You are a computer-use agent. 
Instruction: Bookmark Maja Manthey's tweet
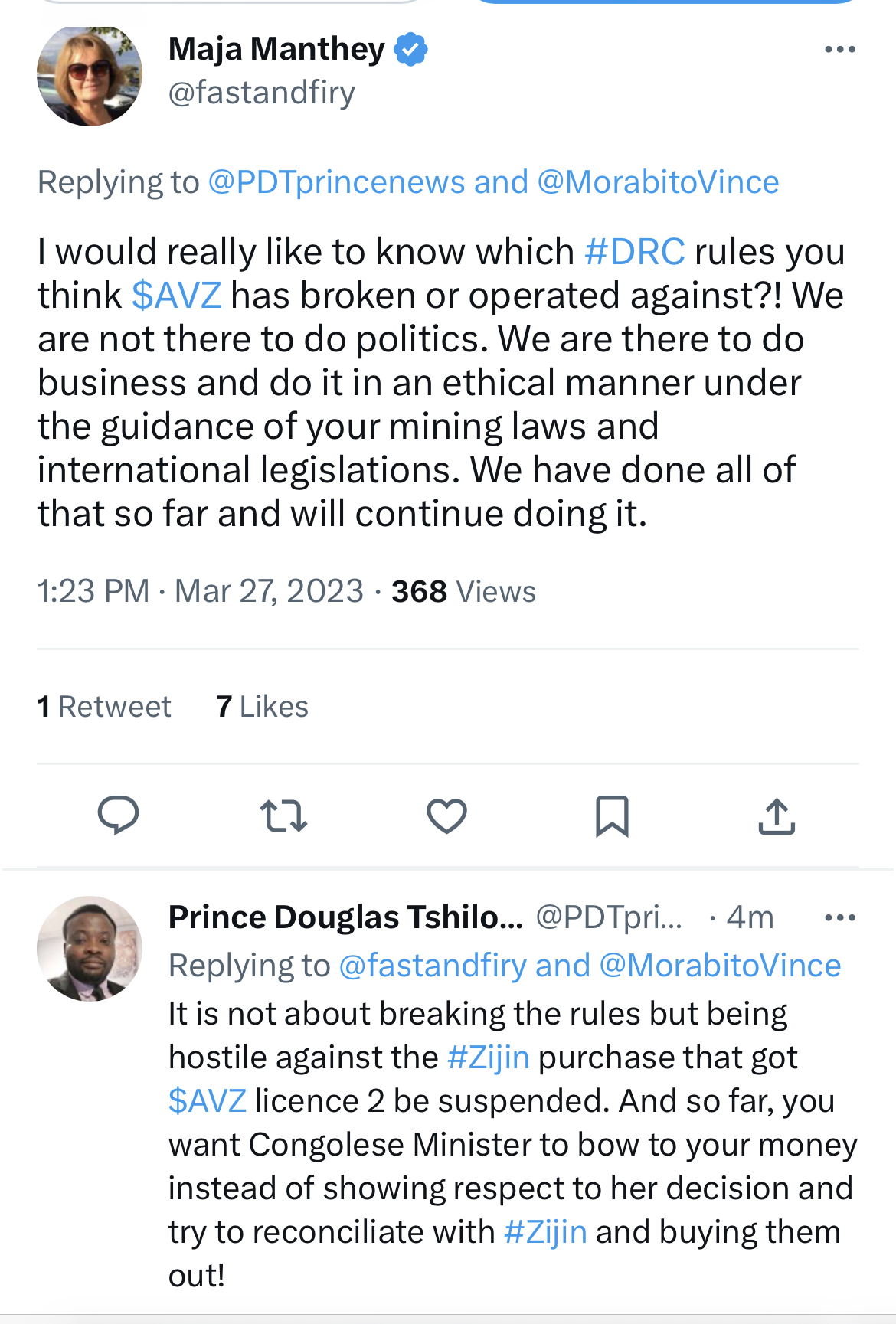612,816
